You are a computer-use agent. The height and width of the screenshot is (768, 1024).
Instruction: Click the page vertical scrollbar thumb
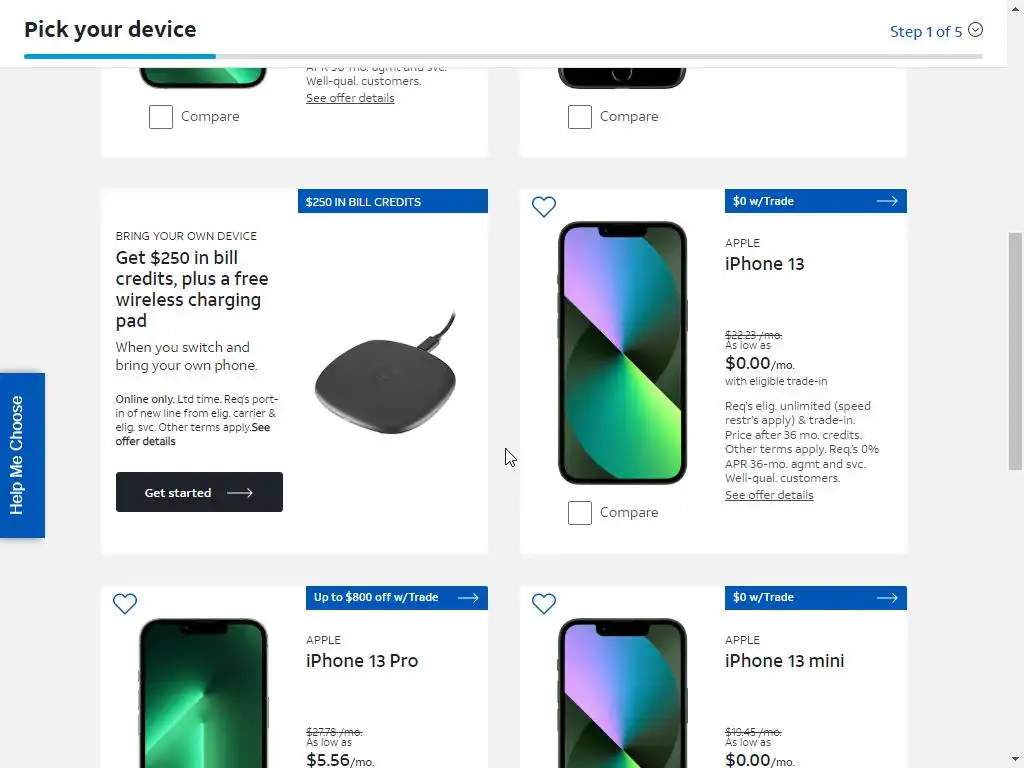point(1015,351)
